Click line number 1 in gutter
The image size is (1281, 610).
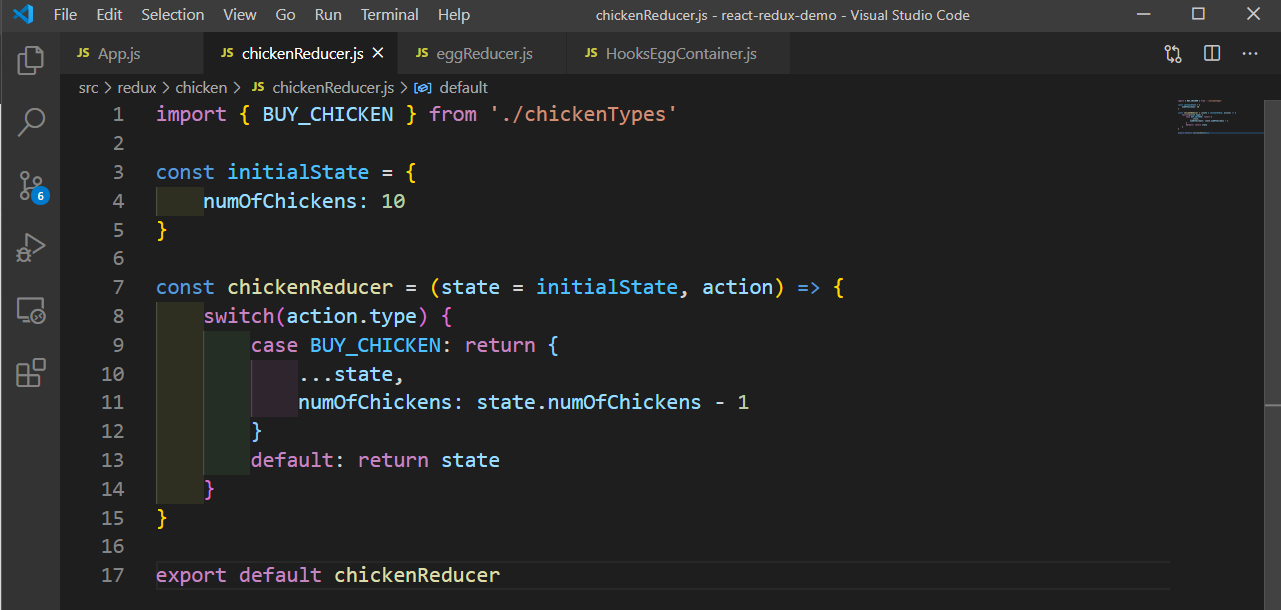[x=118, y=114]
